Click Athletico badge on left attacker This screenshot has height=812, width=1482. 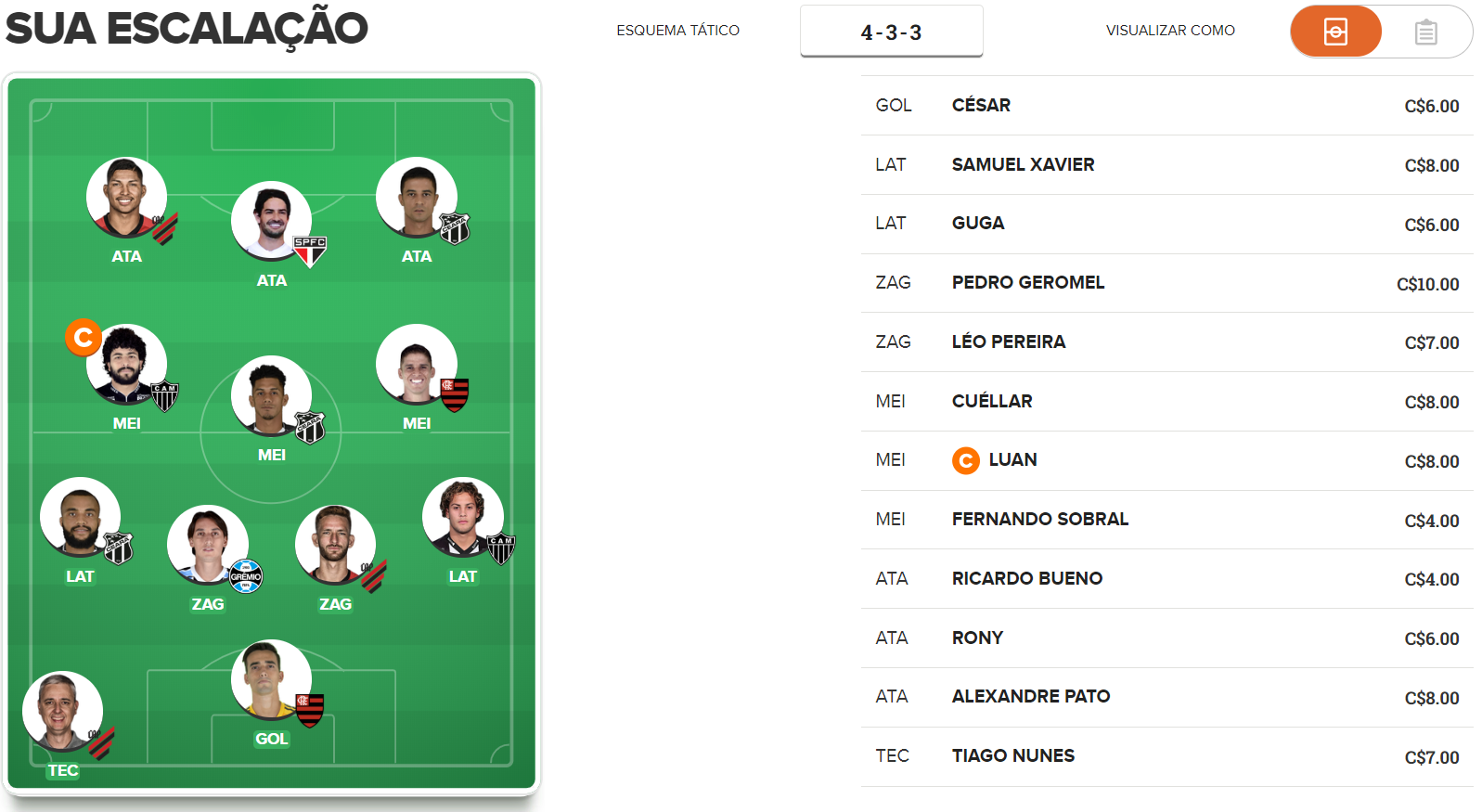coord(165,228)
